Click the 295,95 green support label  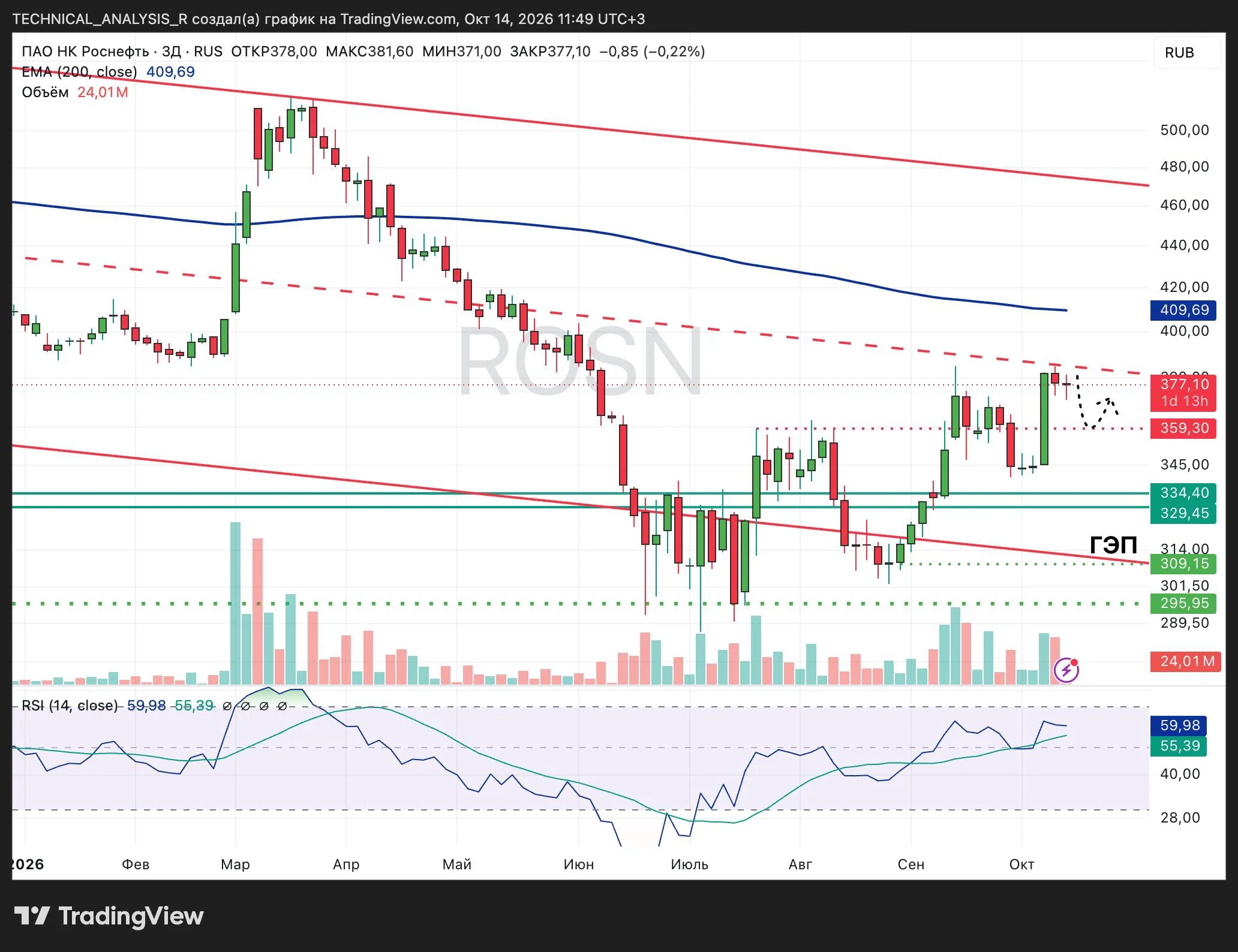click(1183, 603)
